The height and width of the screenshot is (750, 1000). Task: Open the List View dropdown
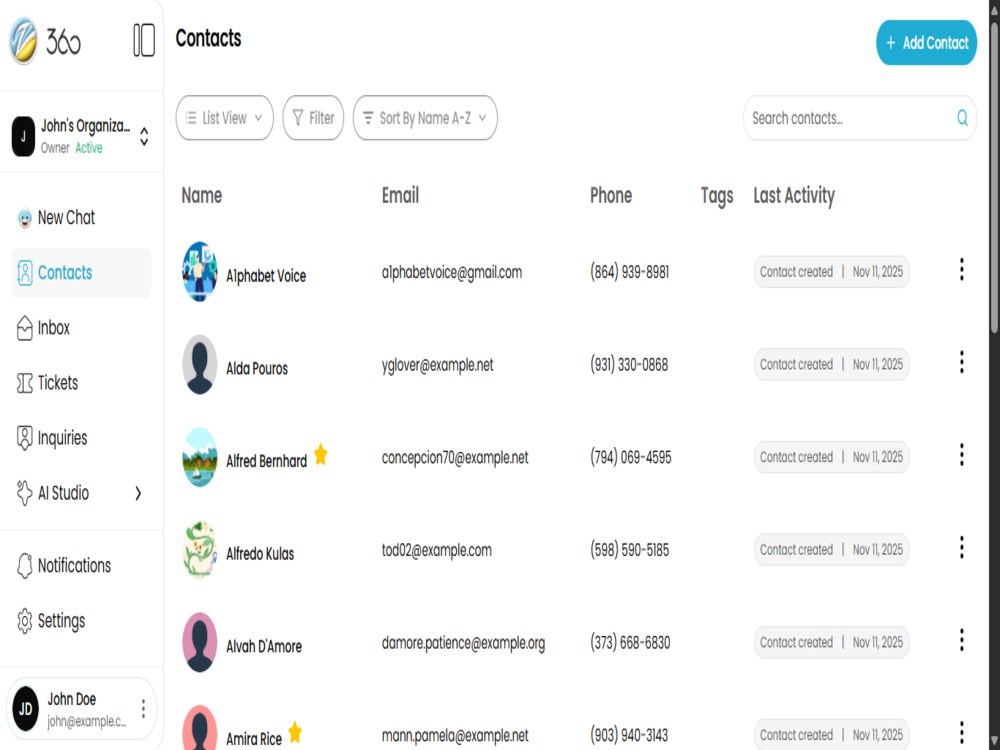(x=224, y=118)
